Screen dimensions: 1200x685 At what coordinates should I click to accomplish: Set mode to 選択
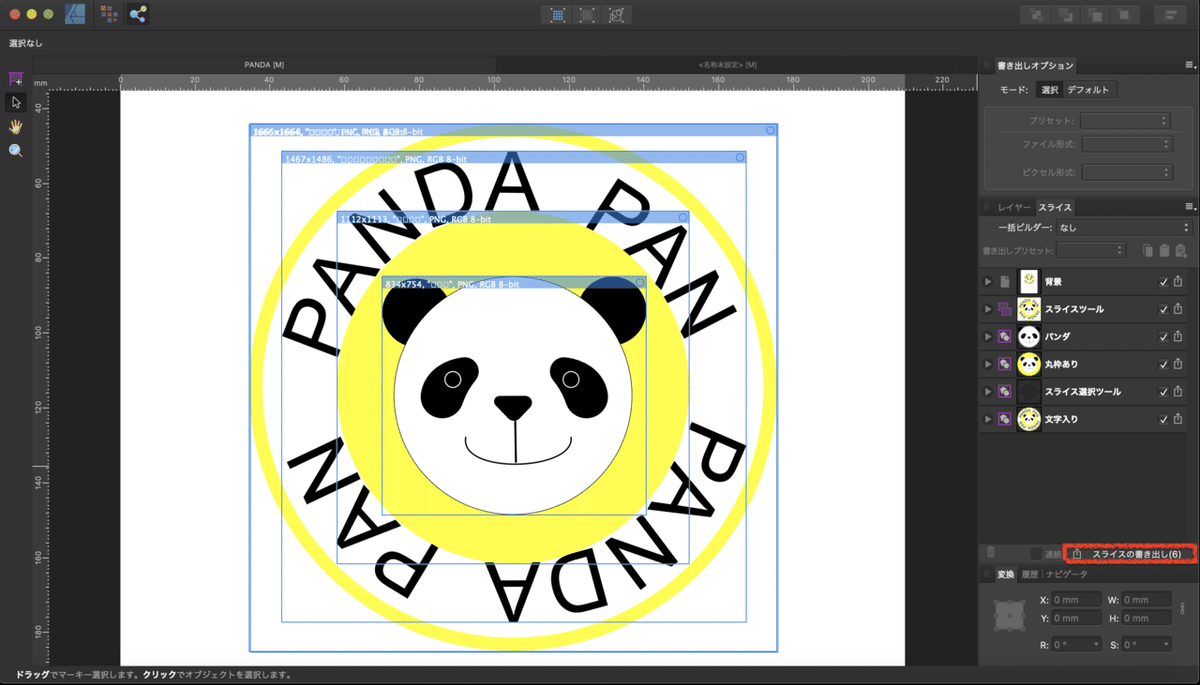click(x=1048, y=90)
